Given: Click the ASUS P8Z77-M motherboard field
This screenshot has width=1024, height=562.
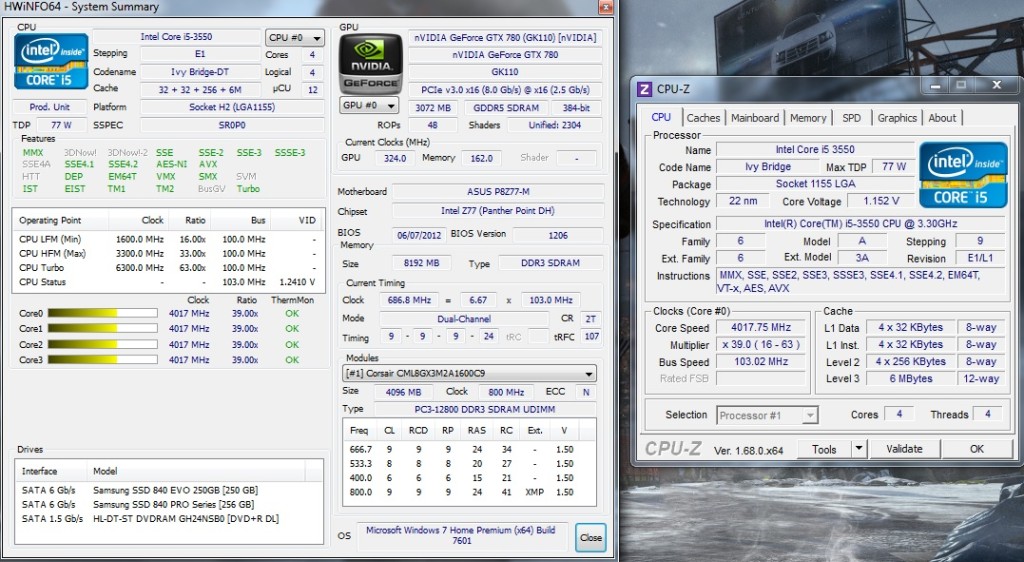Looking at the screenshot, I should [498, 192].
